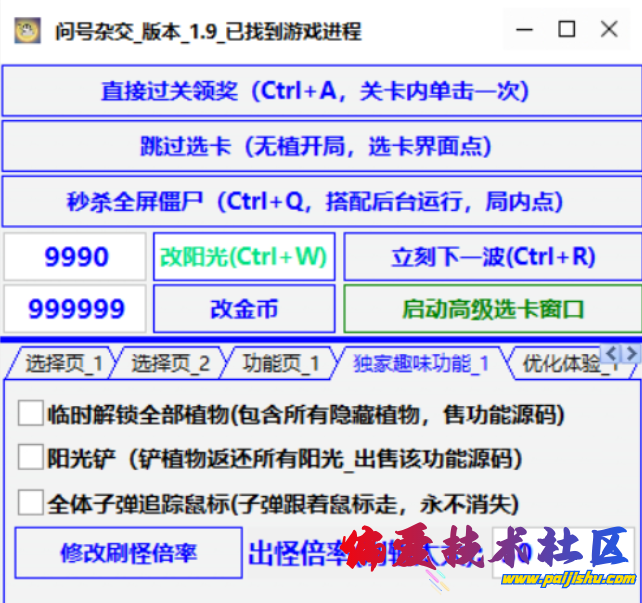
Task: Open the 选择页_2 tab
Action: point(168,363)
